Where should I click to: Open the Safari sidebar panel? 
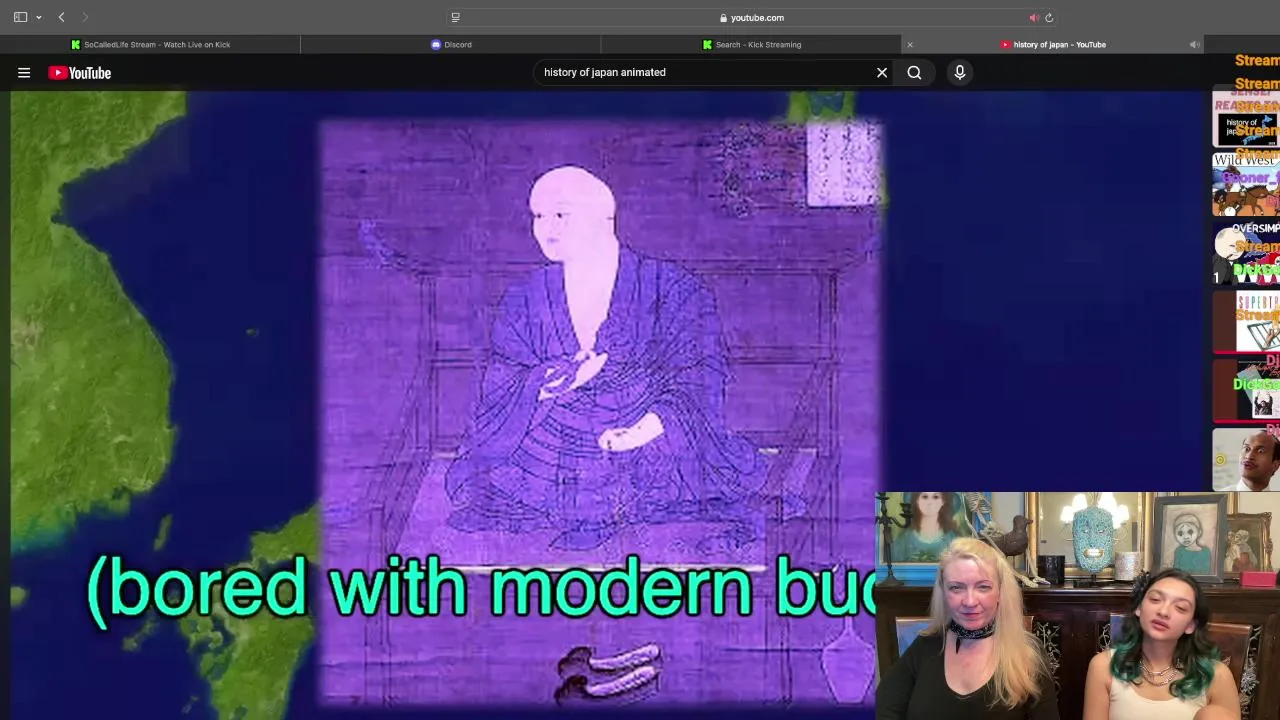pyautogui.click(x=20, y=17)
